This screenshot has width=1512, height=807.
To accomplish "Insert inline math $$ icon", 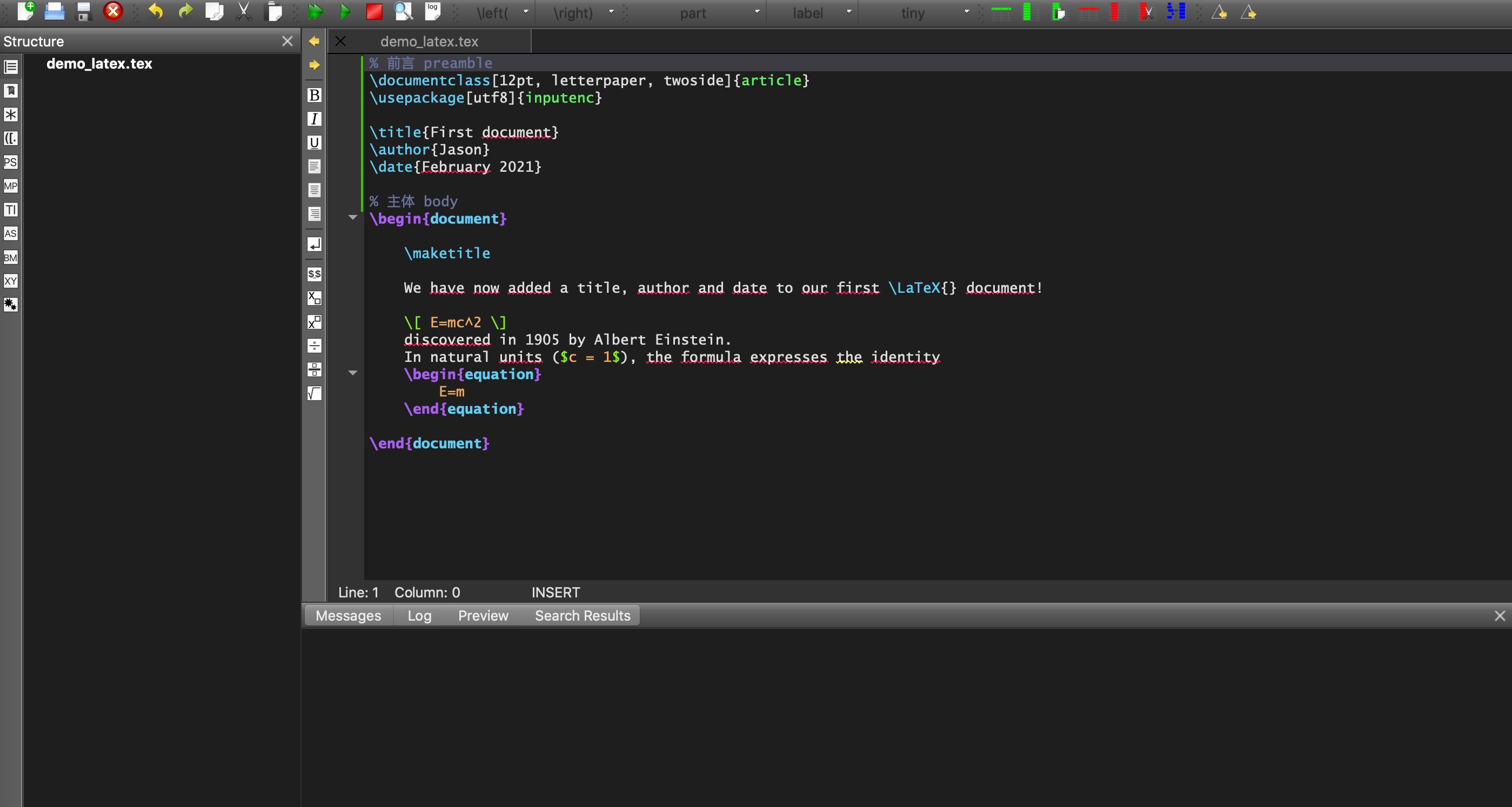I will click(315, 274).
